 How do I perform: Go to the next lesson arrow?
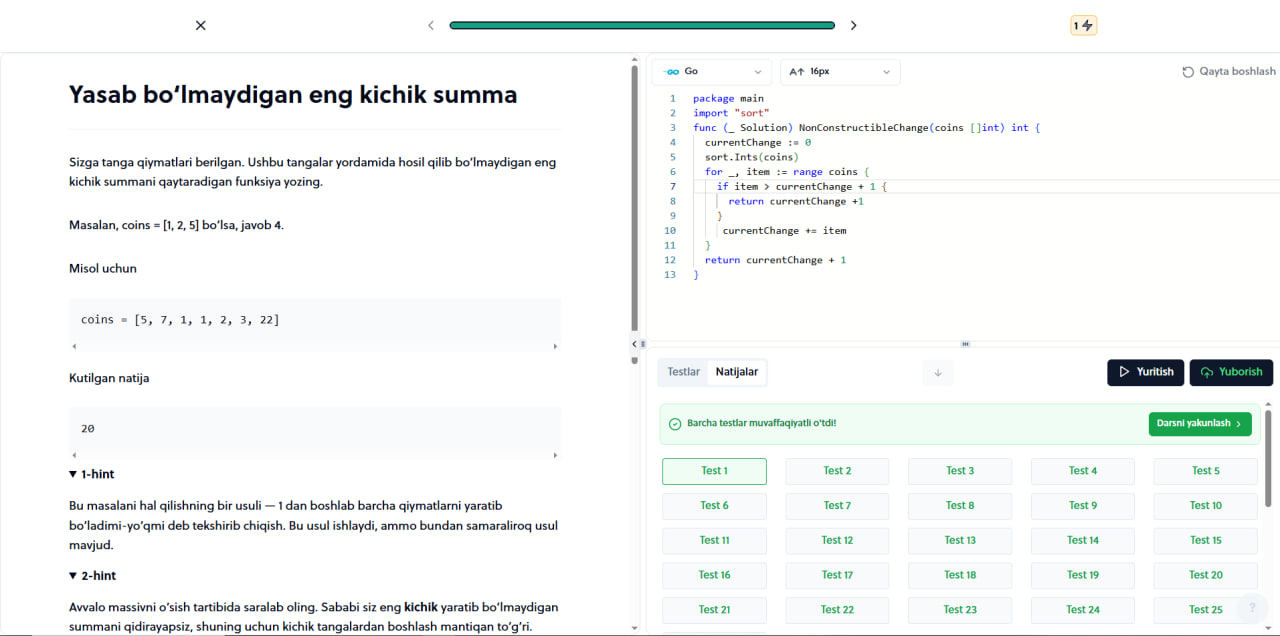coord(853,25)
